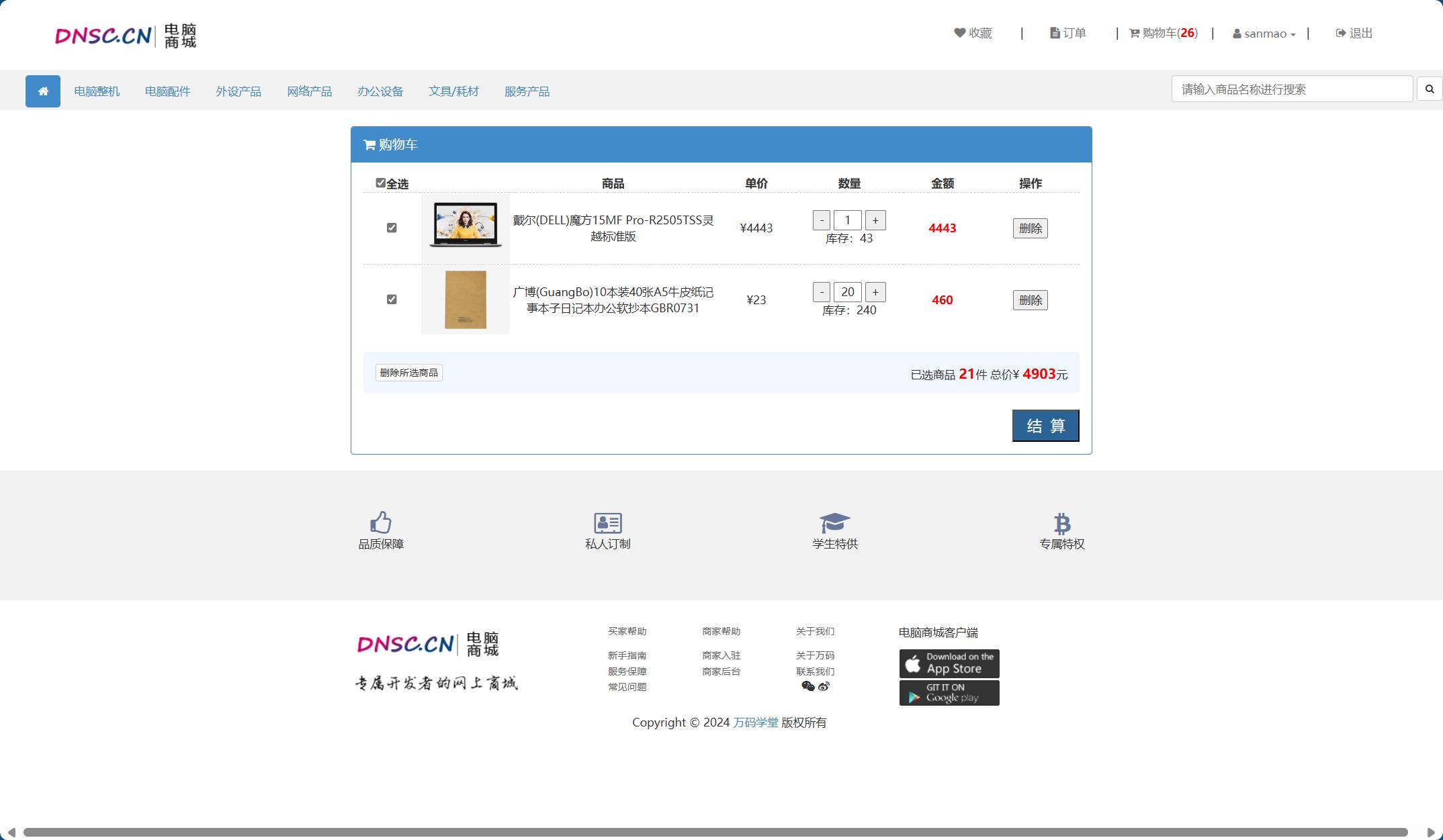Viewport: 1443px width, 840px height.
Task: Open the 戴尔(DELL)魔方15MF product name
Action: click(x=613, y=228)
